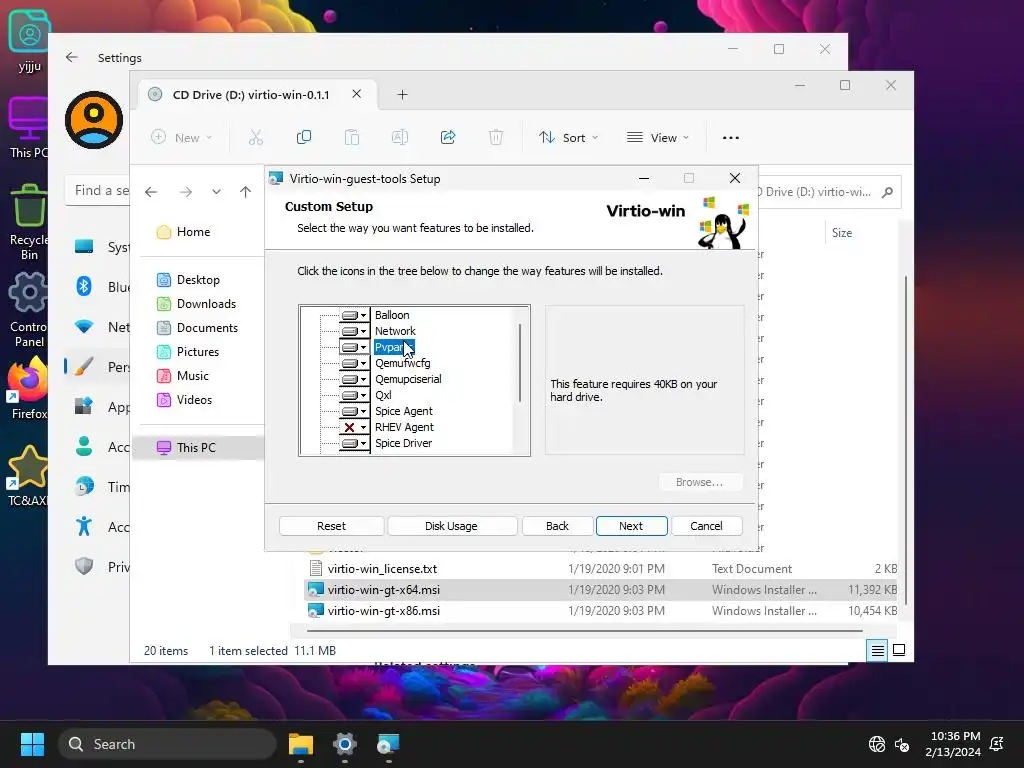Image resolution: width=1024 pixels, height=768 pixels.
Task: Go up one folder level
Action: 246,192
